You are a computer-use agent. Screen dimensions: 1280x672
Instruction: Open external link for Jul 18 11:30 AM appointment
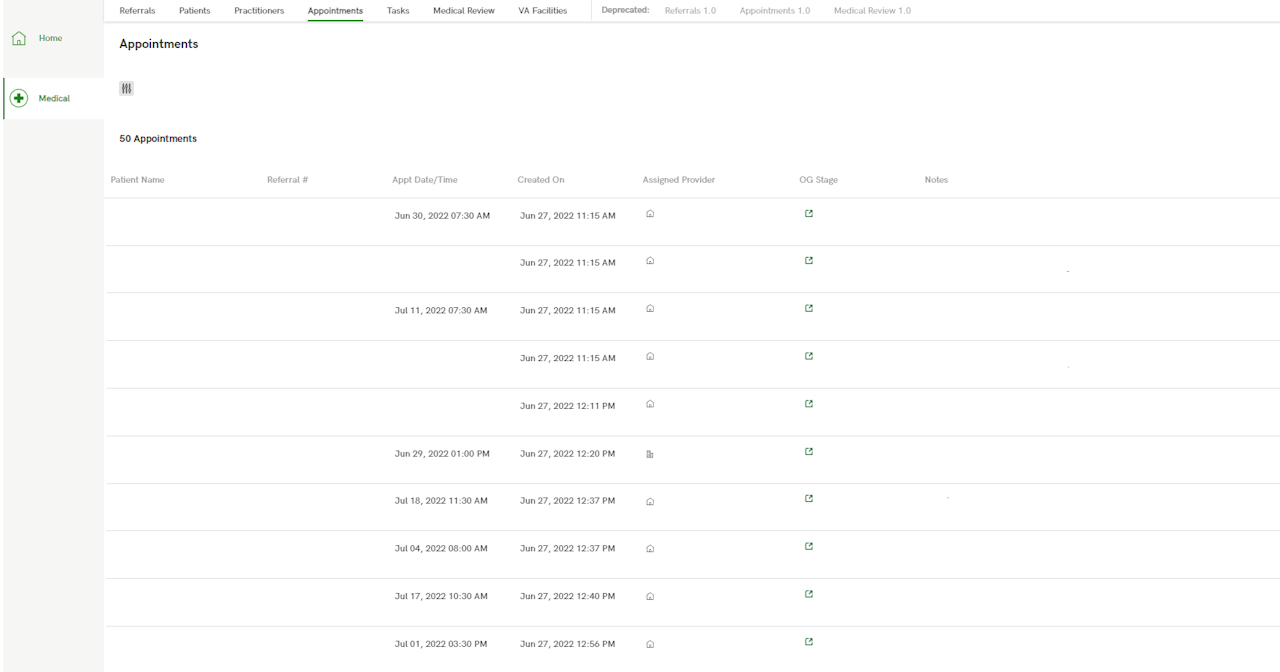809,498
